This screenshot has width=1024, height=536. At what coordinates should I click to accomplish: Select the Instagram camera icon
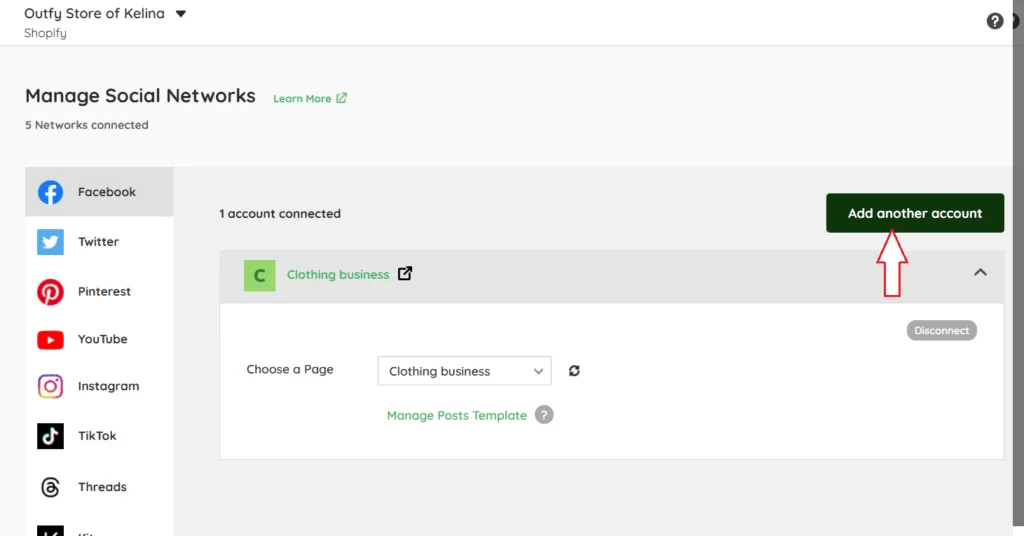click(50, 387)
